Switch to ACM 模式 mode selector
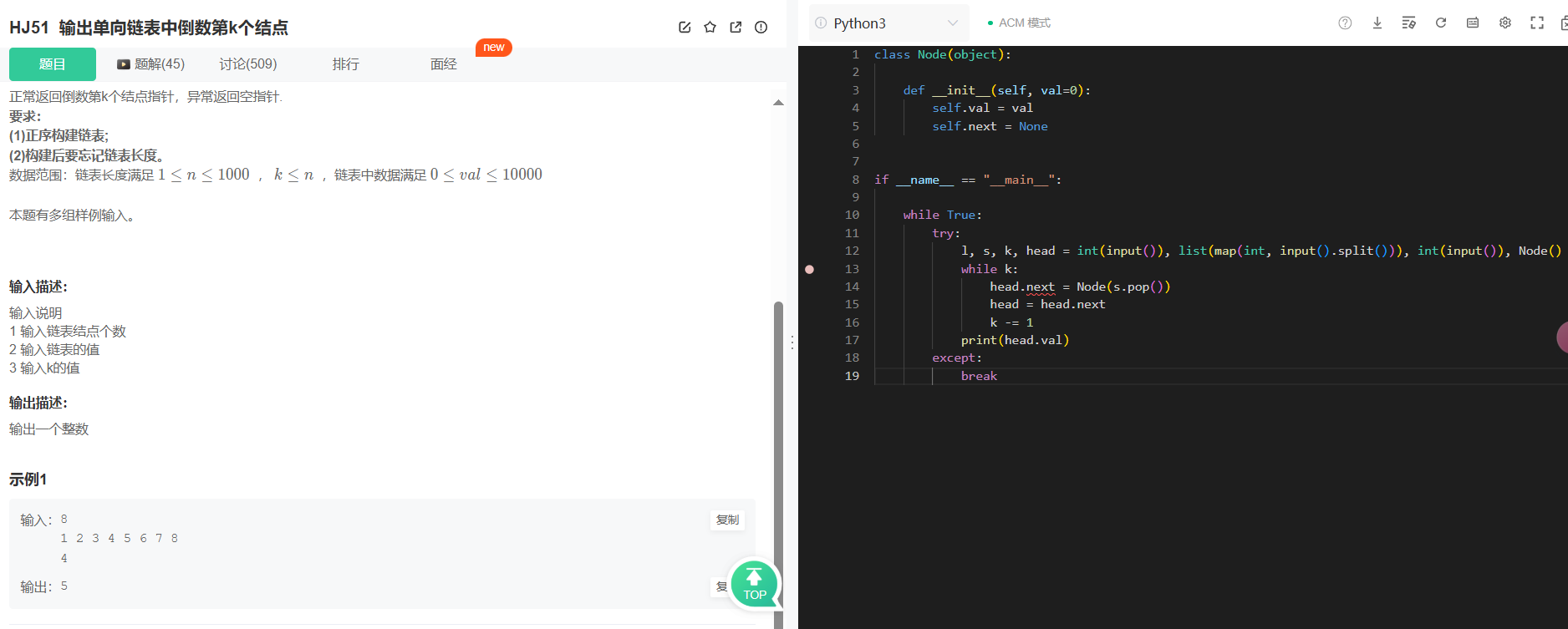The height and width of the screenshot is (629, 1568). point(1019,23)
